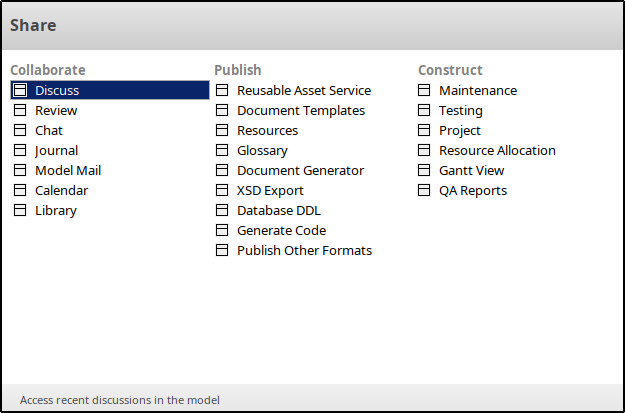The height and width of the screenshot is (413, 625).
Task: Select Generate Code
Action: click(281, 230)
